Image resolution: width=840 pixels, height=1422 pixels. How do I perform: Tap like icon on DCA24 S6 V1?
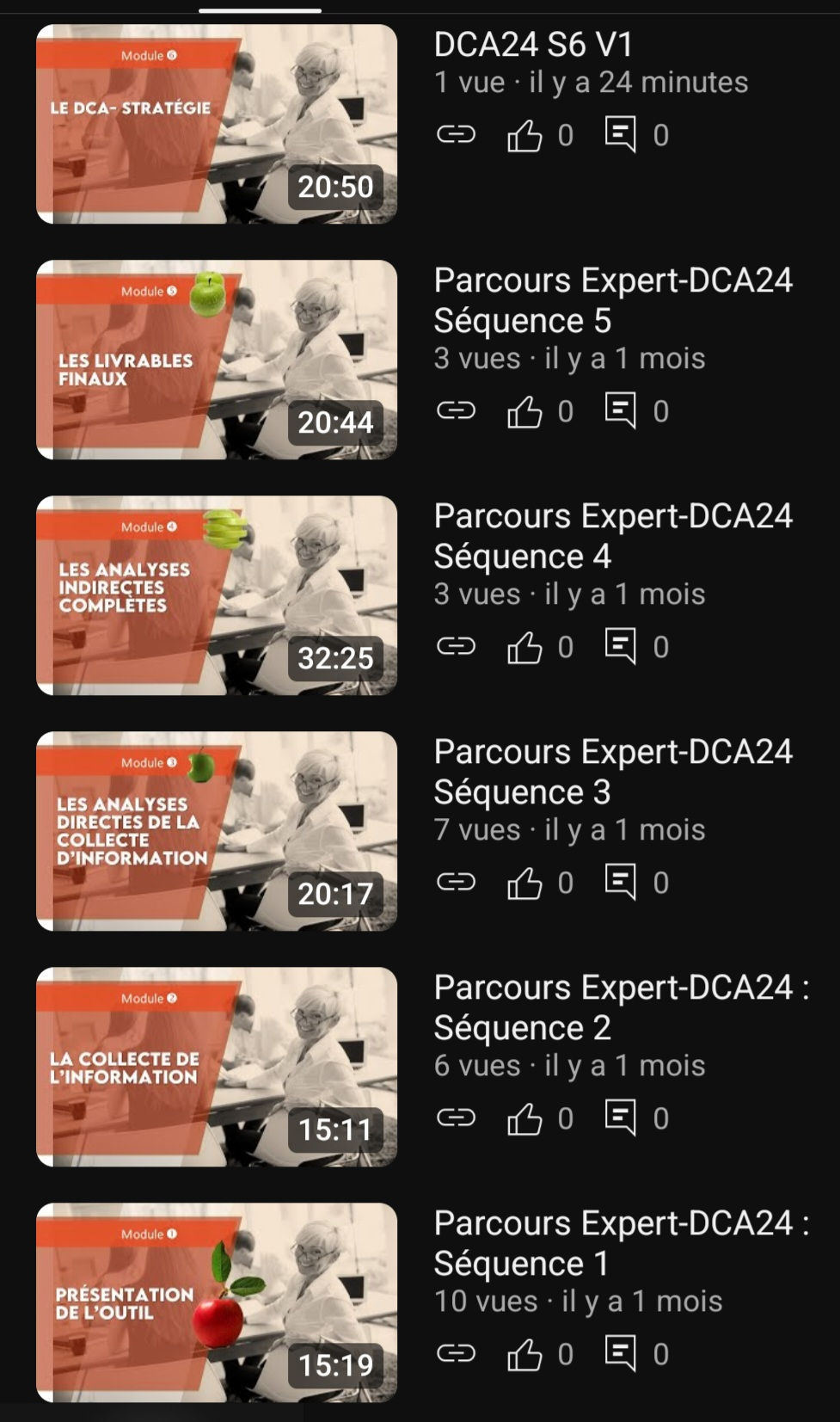tap(524, 135)
